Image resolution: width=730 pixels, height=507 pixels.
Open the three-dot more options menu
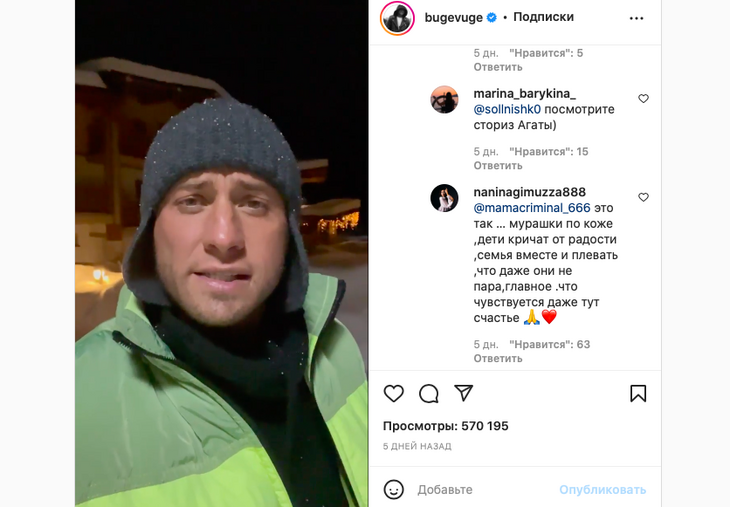636,18
